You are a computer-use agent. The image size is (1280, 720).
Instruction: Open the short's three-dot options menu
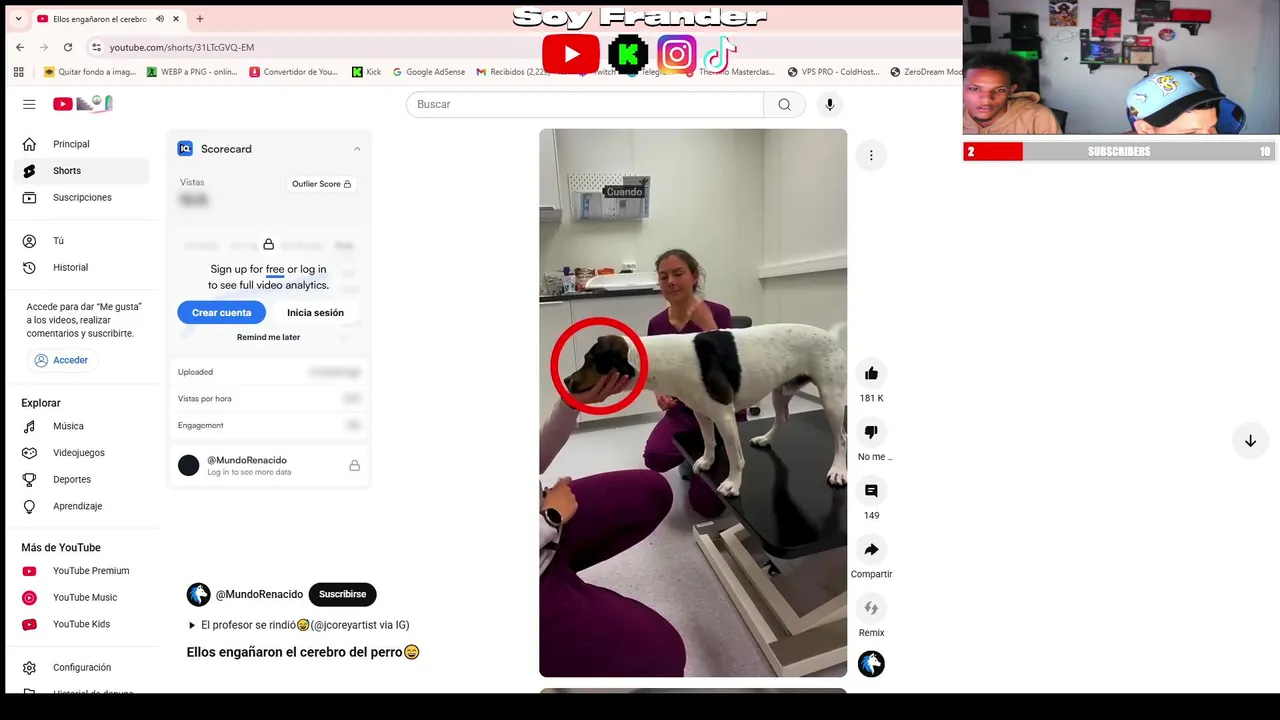point(871,155)
